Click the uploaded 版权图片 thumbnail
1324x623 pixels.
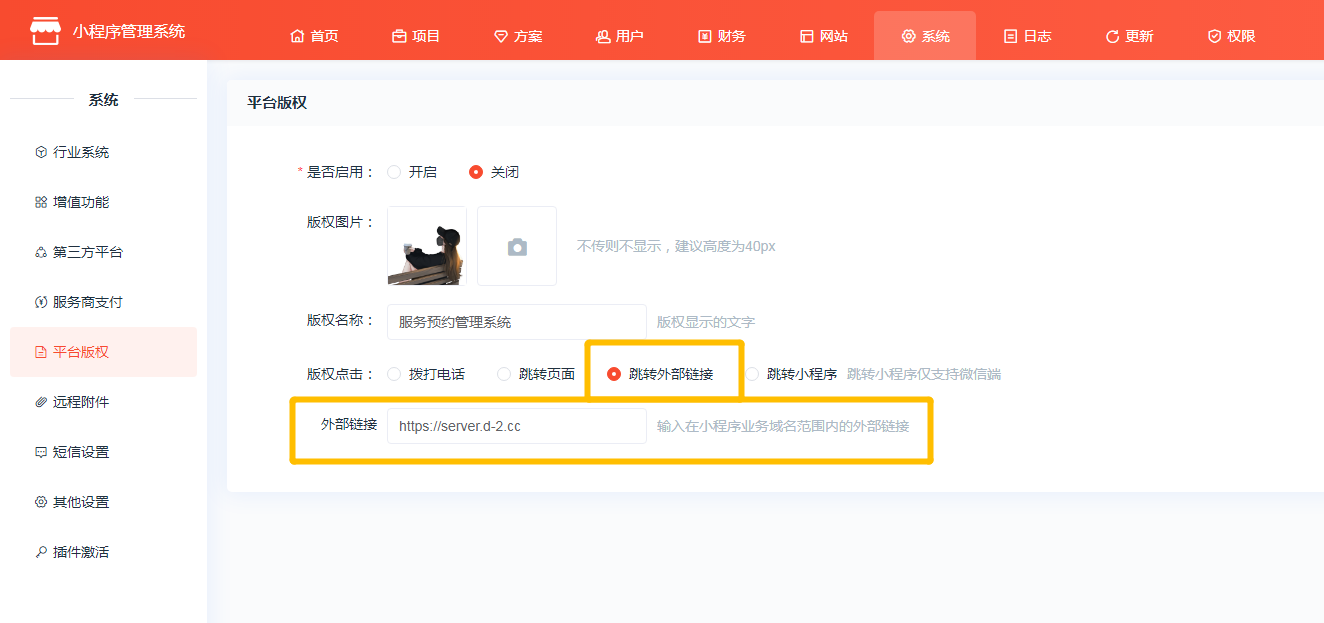[x=427, y=246]
